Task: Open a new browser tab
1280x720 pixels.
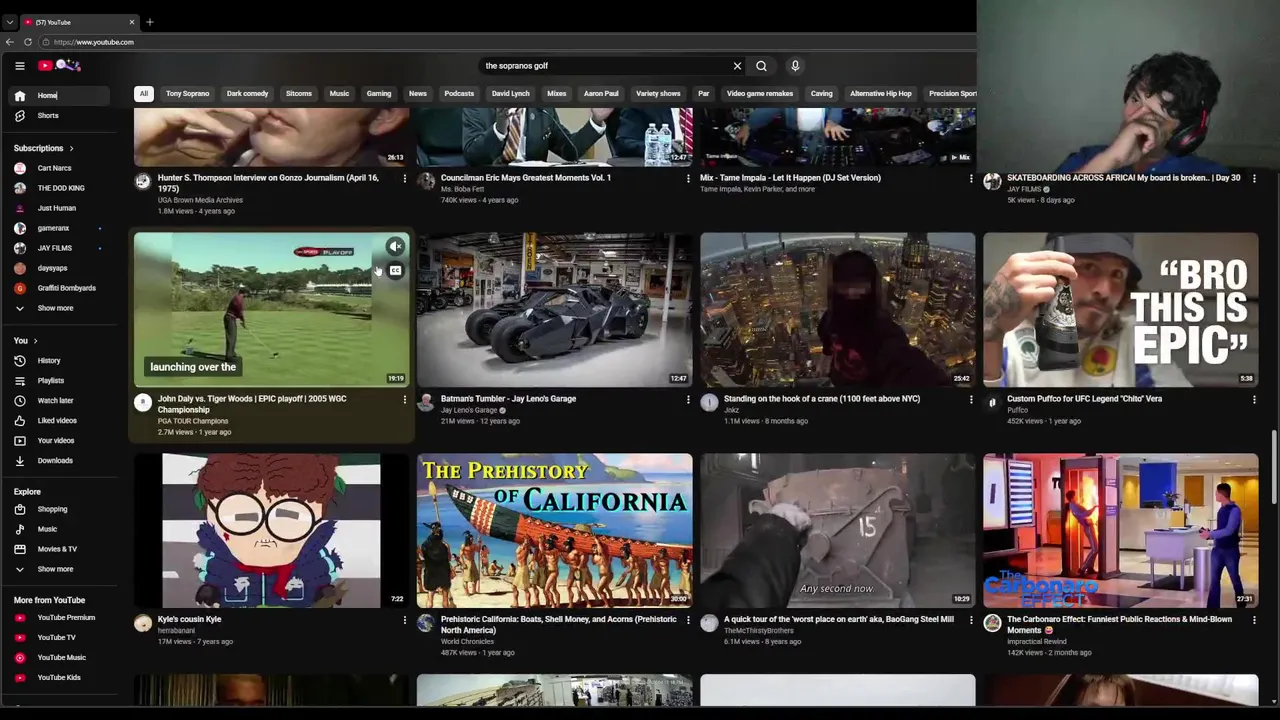Action: [150, 22]
